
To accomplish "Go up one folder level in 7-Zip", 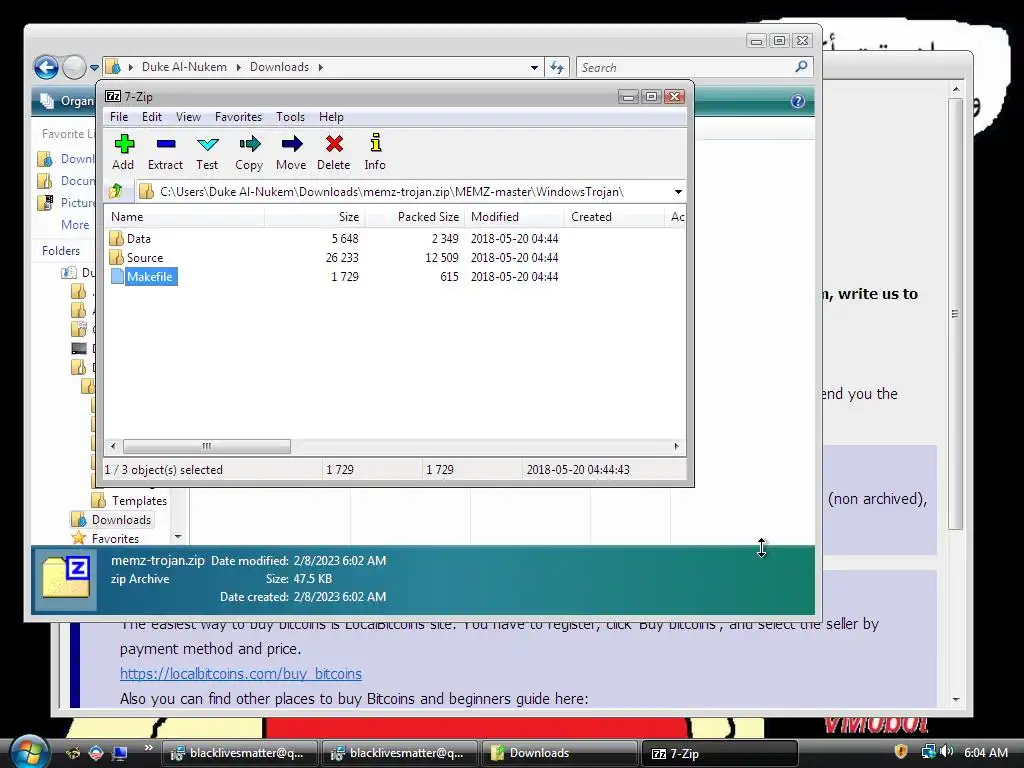I will click(x=116, y=191).
